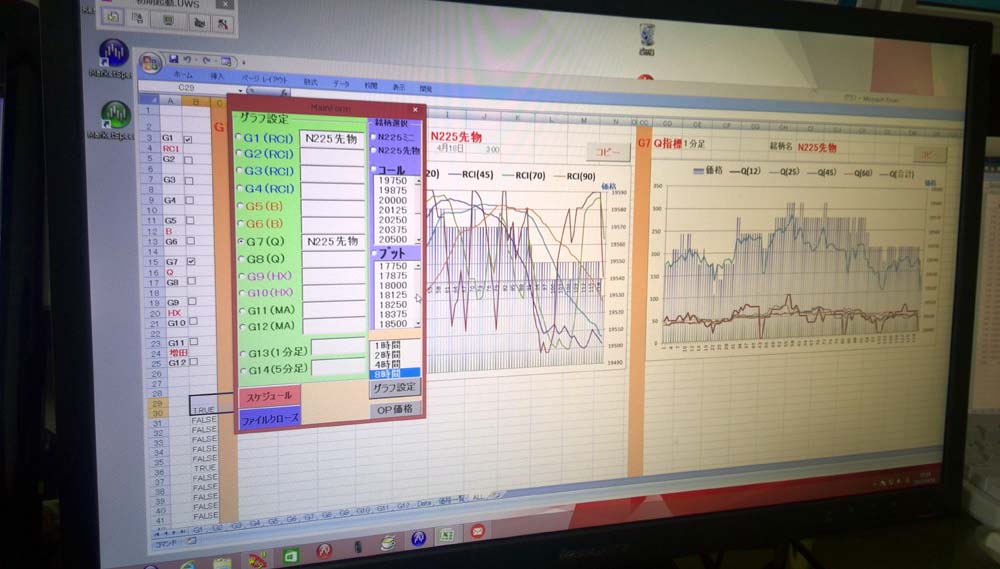Click the down arrow of the プット strike list
The image size is (1000, 569).
click(x=418, y=324)
